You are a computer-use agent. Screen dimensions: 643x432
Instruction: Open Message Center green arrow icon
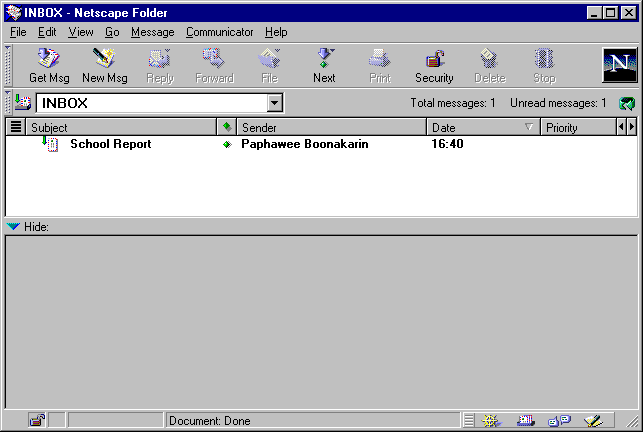(627, 103)
